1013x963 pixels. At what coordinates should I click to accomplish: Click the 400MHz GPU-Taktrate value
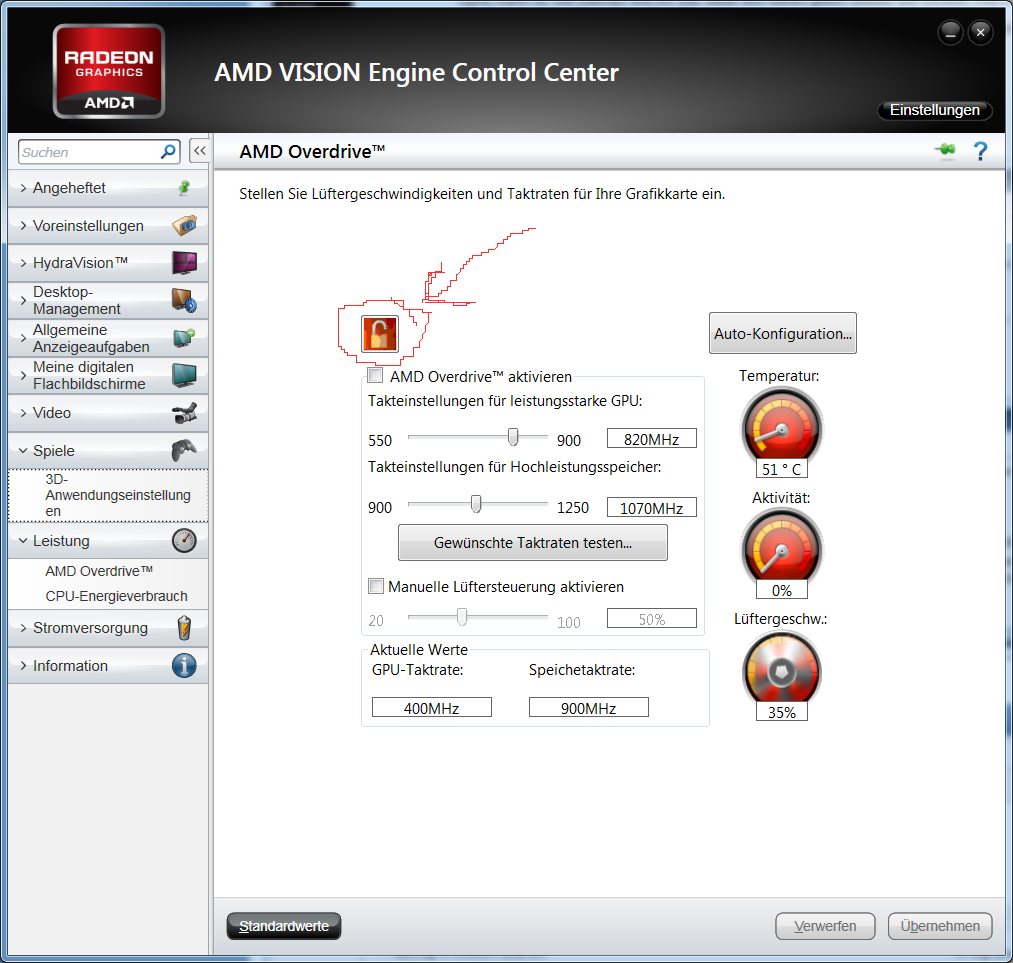click(x=432, y=707)
